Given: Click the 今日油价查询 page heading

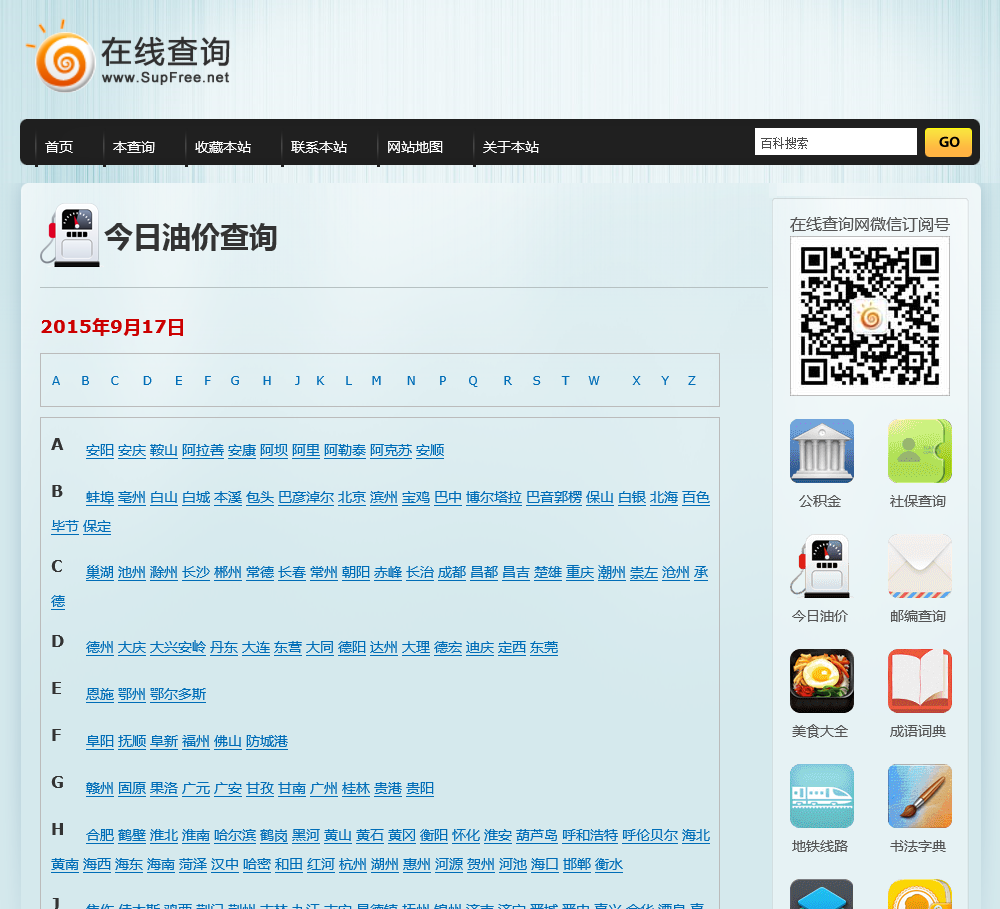Looking at the screenshot, I should point(191,237).
